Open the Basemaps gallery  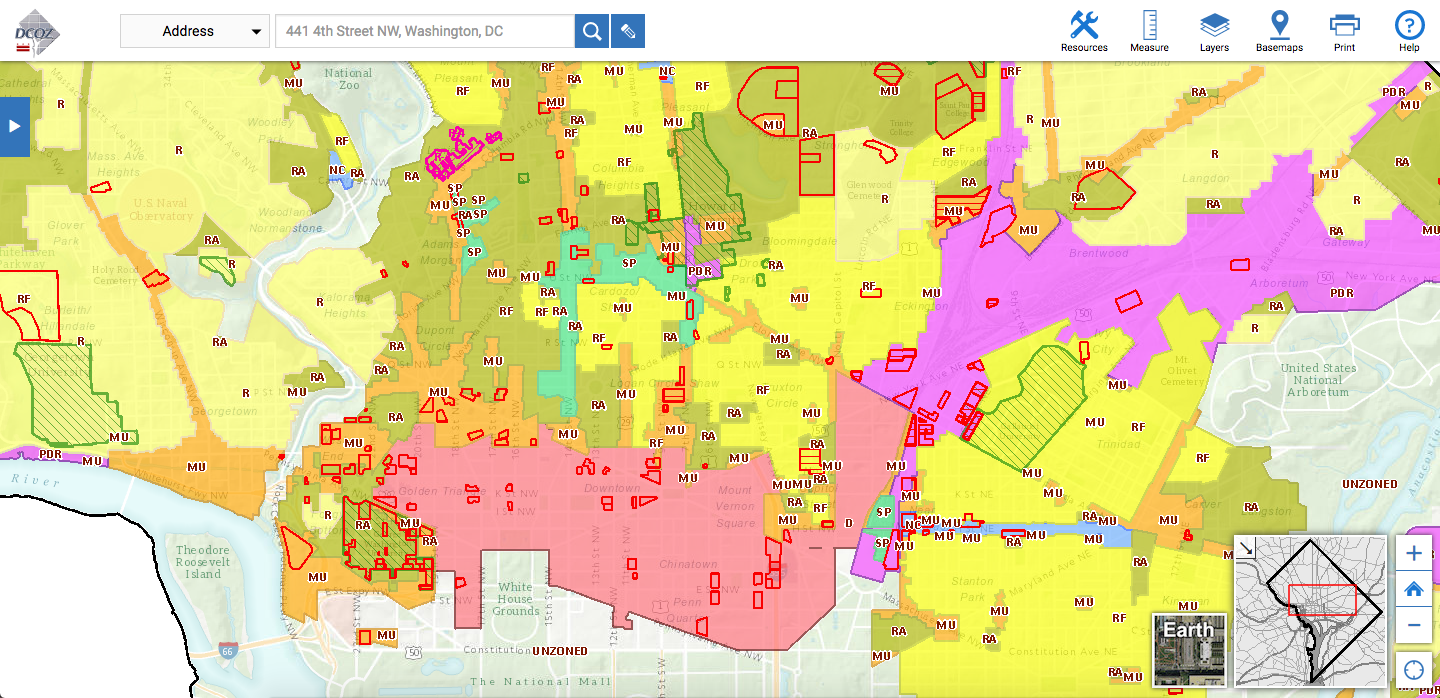coord(1279,30)
